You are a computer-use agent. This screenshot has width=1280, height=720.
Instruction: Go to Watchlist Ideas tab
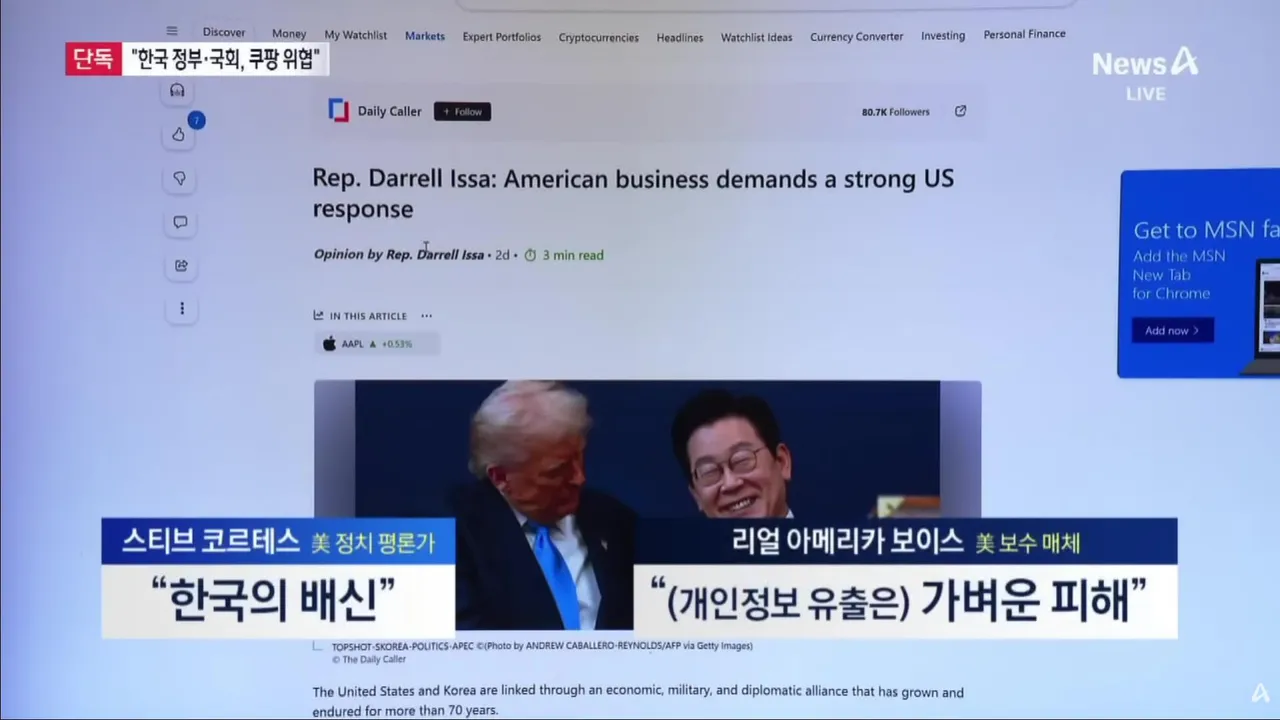(757, 38)
